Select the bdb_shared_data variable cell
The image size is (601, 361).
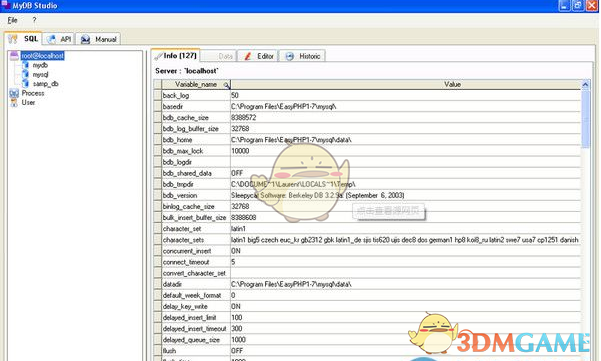[196, 173]
